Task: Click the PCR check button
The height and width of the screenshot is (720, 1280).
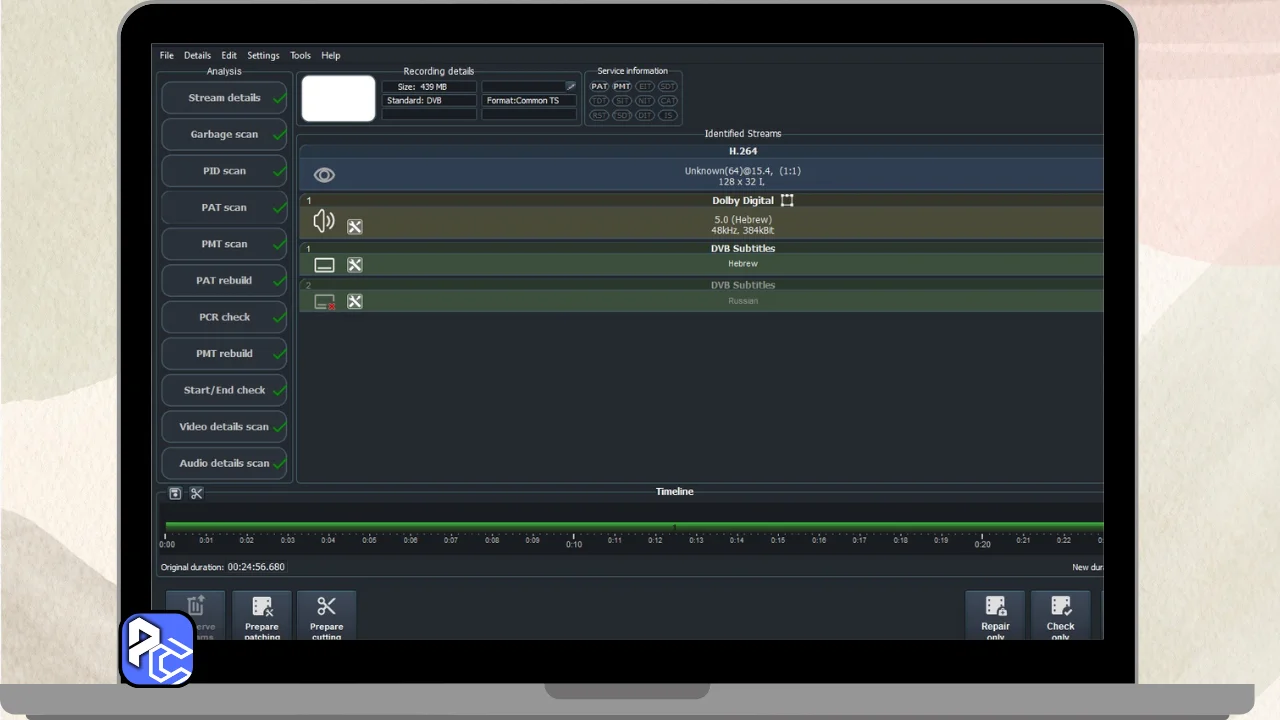Action: 224,317
